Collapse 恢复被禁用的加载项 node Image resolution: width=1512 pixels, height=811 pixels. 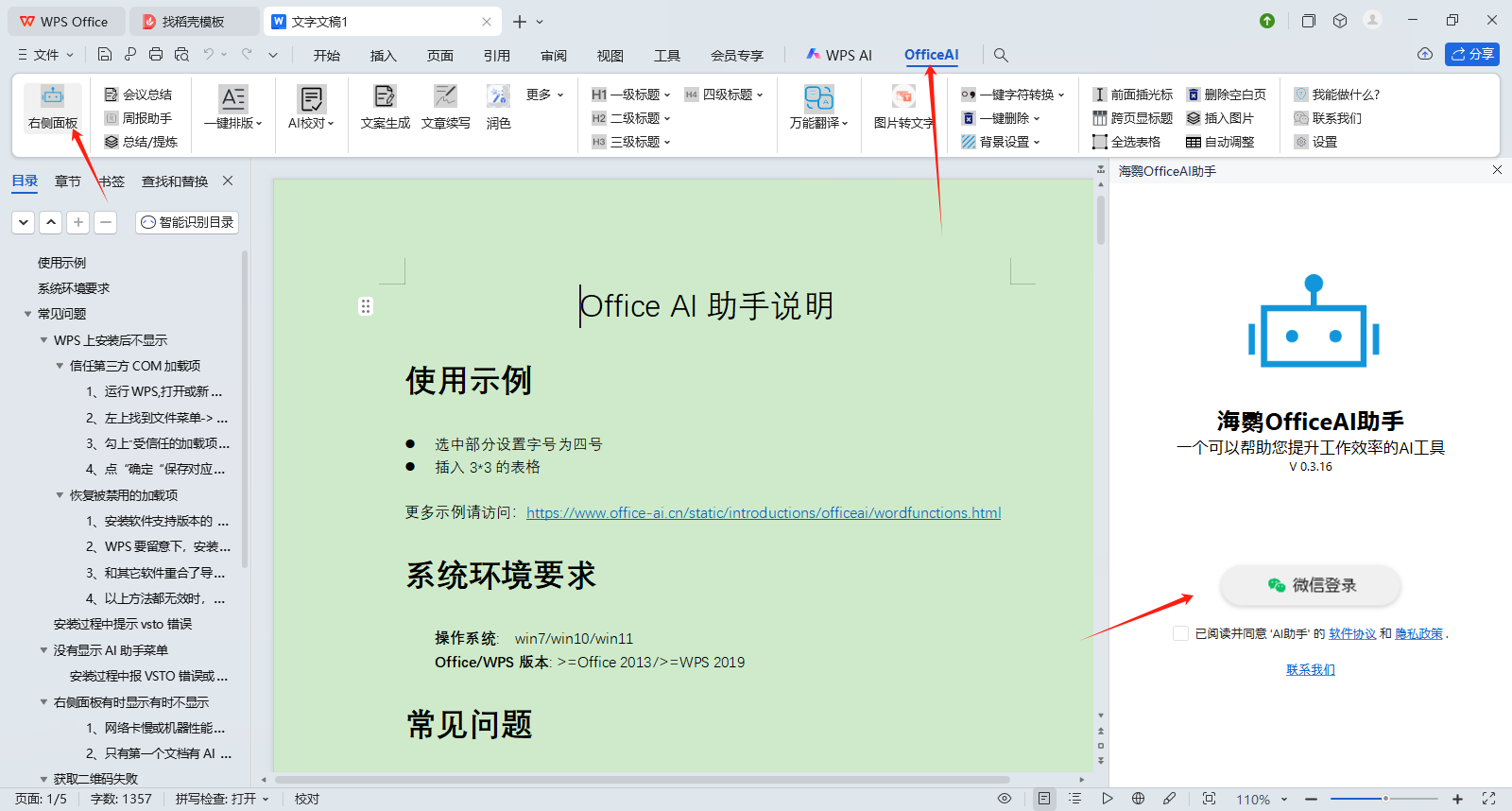coord(60,495)
